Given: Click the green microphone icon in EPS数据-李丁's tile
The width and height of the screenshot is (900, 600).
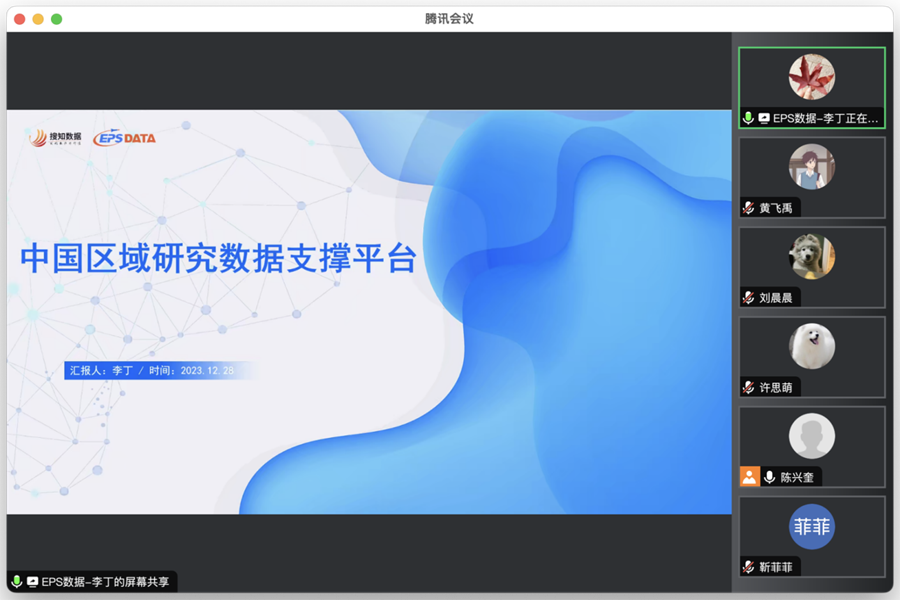Looking at the screenshot, I should point(748,118).
